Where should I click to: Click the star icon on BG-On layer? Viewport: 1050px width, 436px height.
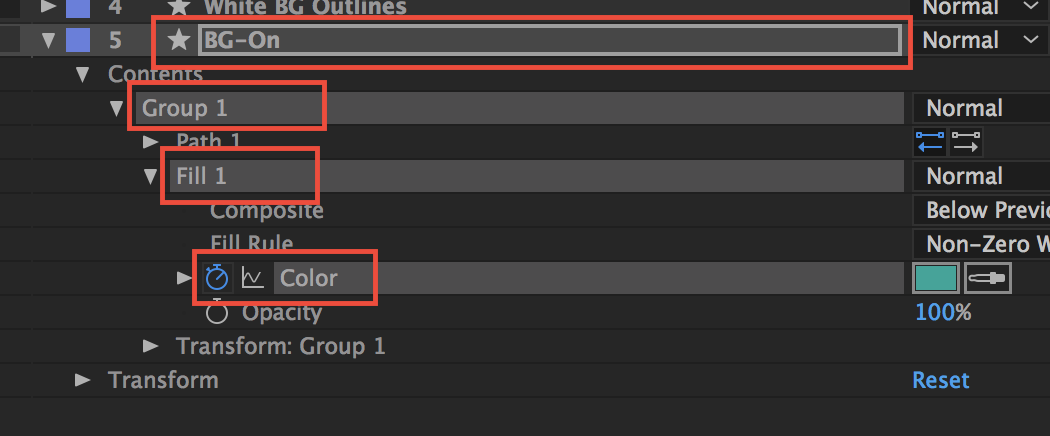coord(179,40)
